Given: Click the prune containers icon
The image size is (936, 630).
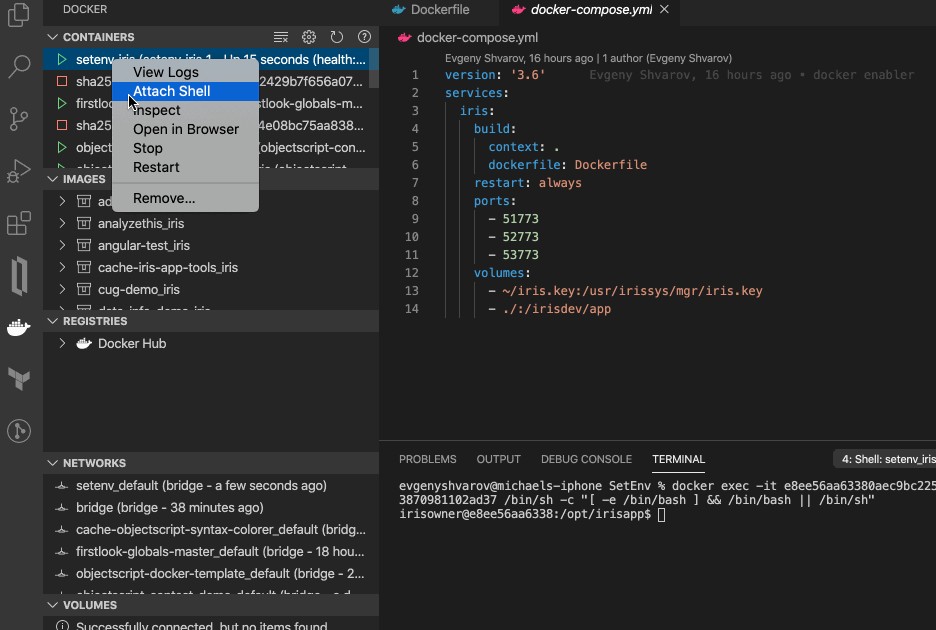Looking at the screenshot, I should click(282, 37).
